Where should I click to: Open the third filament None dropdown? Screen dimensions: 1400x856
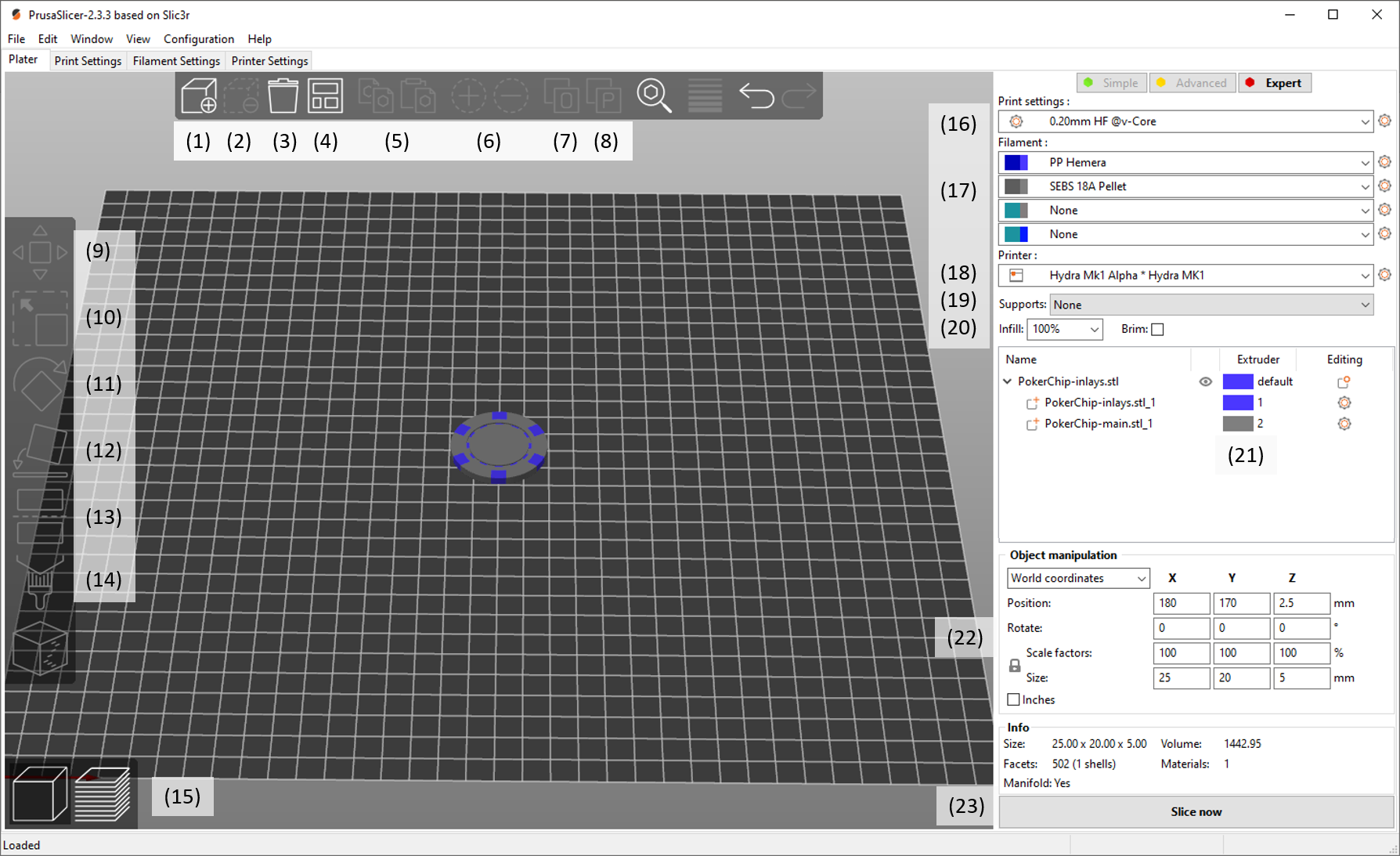pos(1185,210)
